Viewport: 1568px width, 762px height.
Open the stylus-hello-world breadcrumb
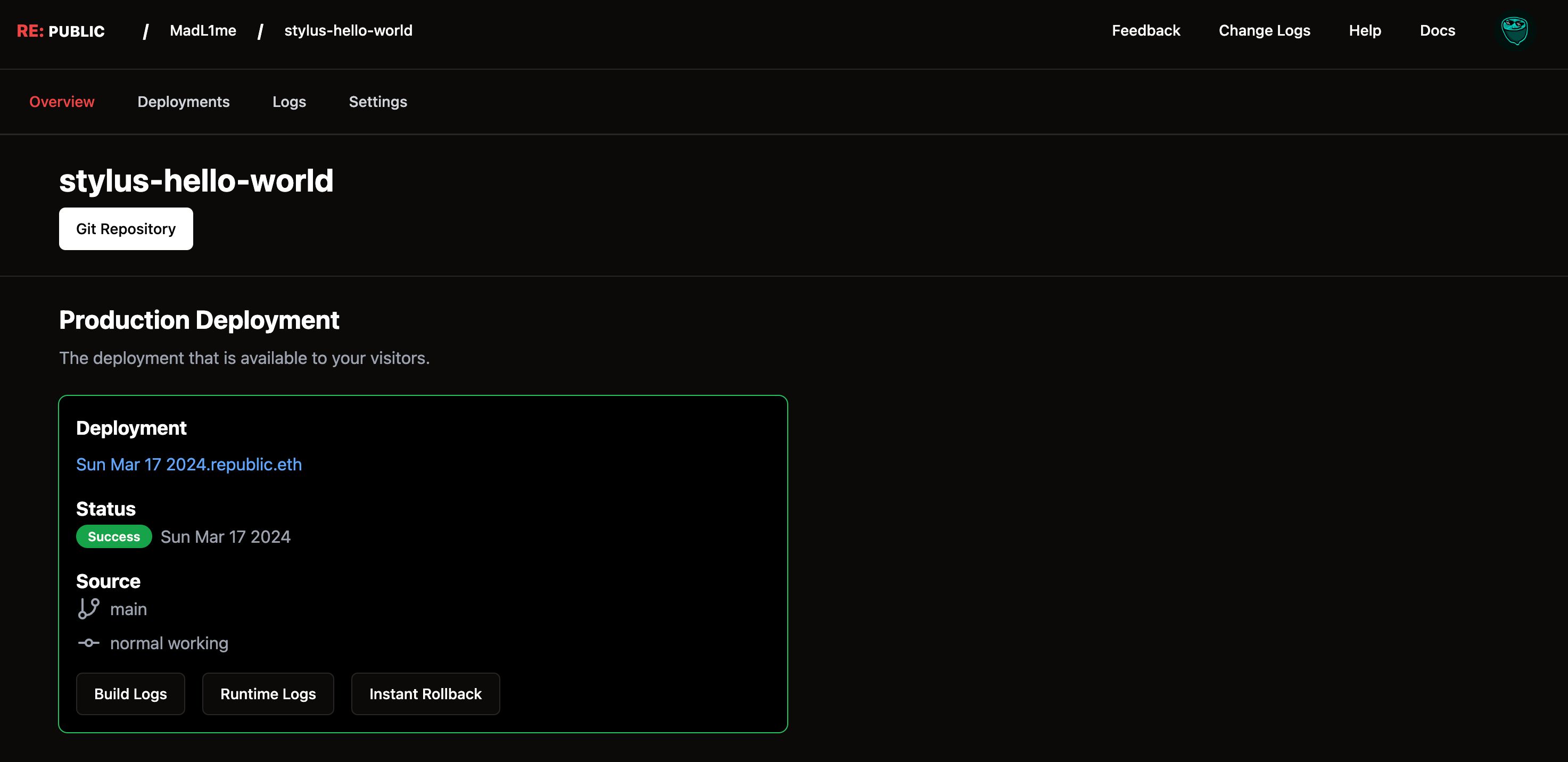pyautogui.click(x=348, y=30)
